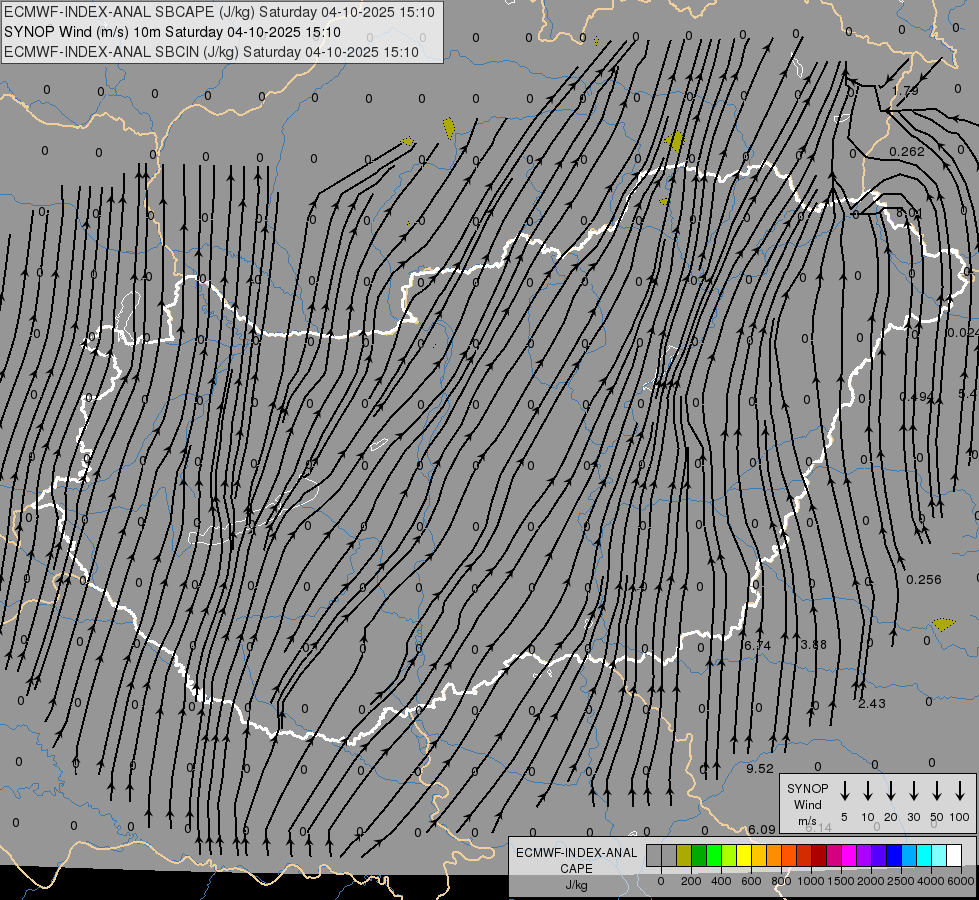Click the 'J/kg' unit under CAPE legend
Viewport: 979px width, 900px height.
coord(576,885)
